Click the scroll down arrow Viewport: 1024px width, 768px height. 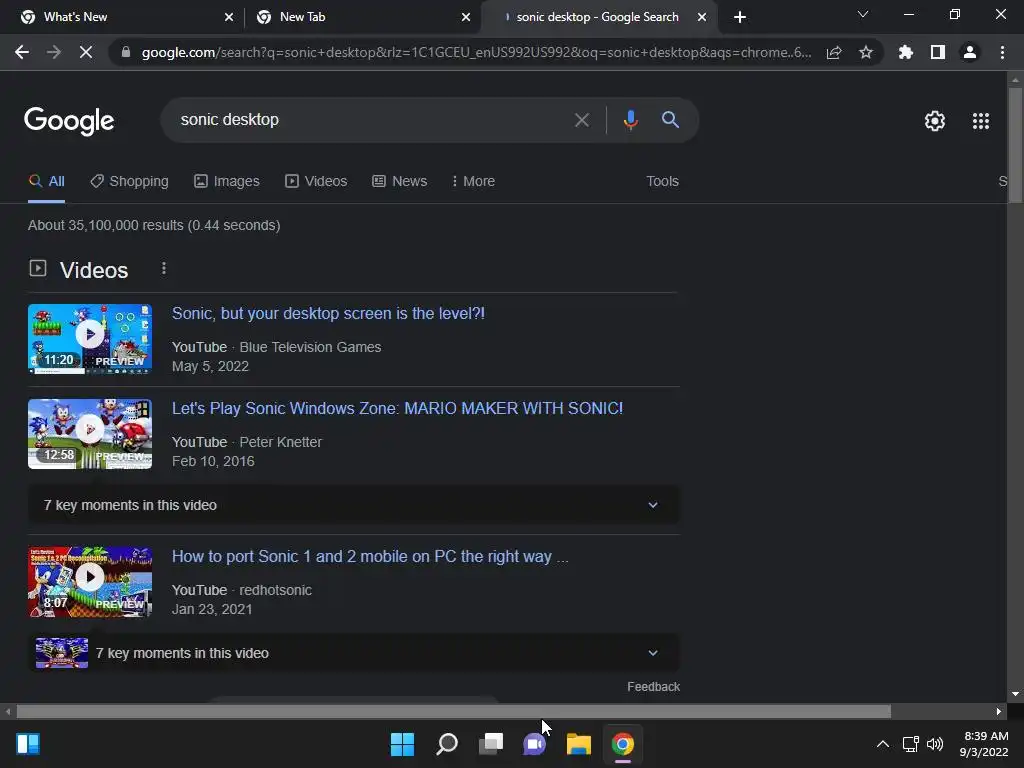1015,694
